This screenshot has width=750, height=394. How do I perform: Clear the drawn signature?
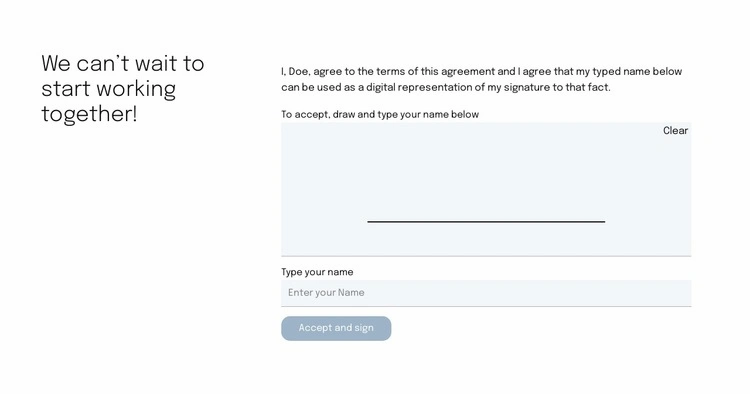(x=675, y=131)
